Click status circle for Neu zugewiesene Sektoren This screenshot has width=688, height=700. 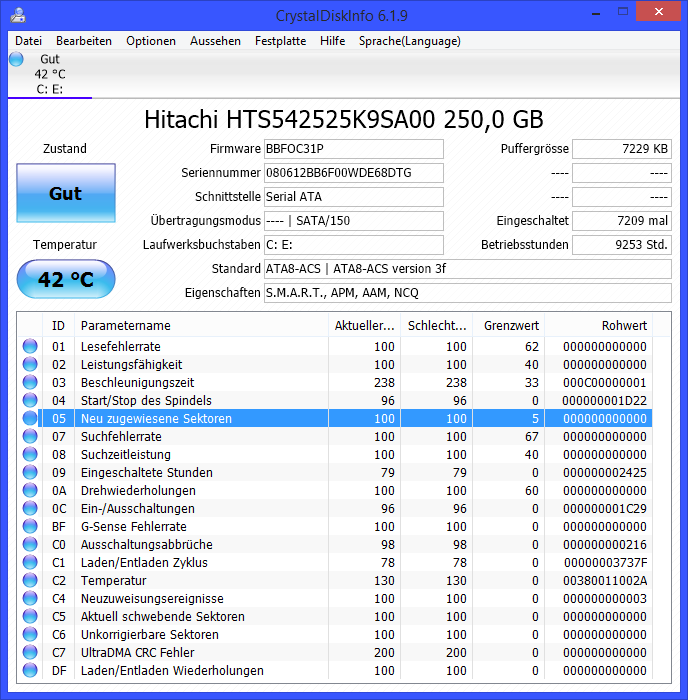point(30,418)
